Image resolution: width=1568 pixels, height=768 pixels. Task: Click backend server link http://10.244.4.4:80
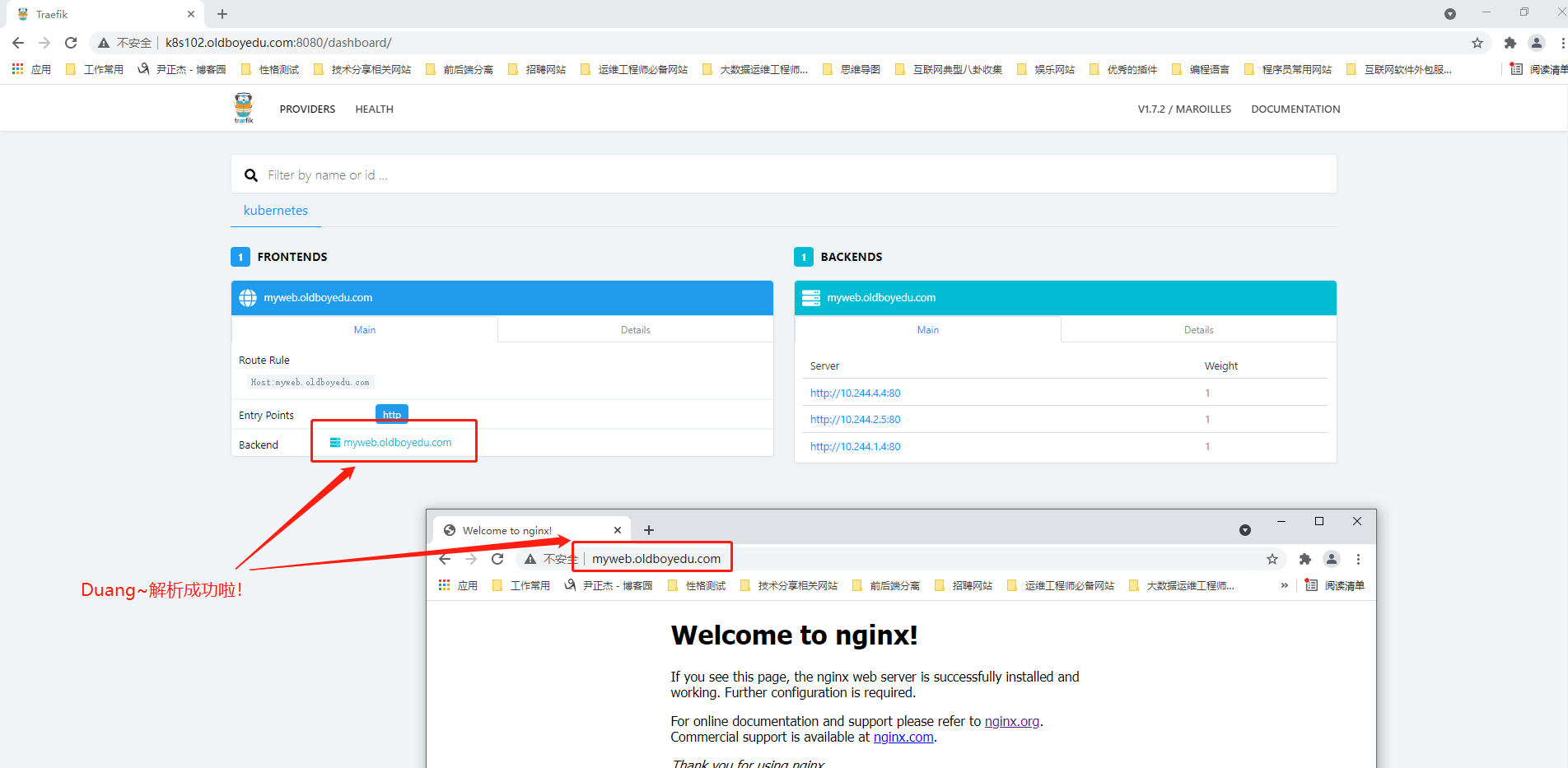click(x=855, y=393)
